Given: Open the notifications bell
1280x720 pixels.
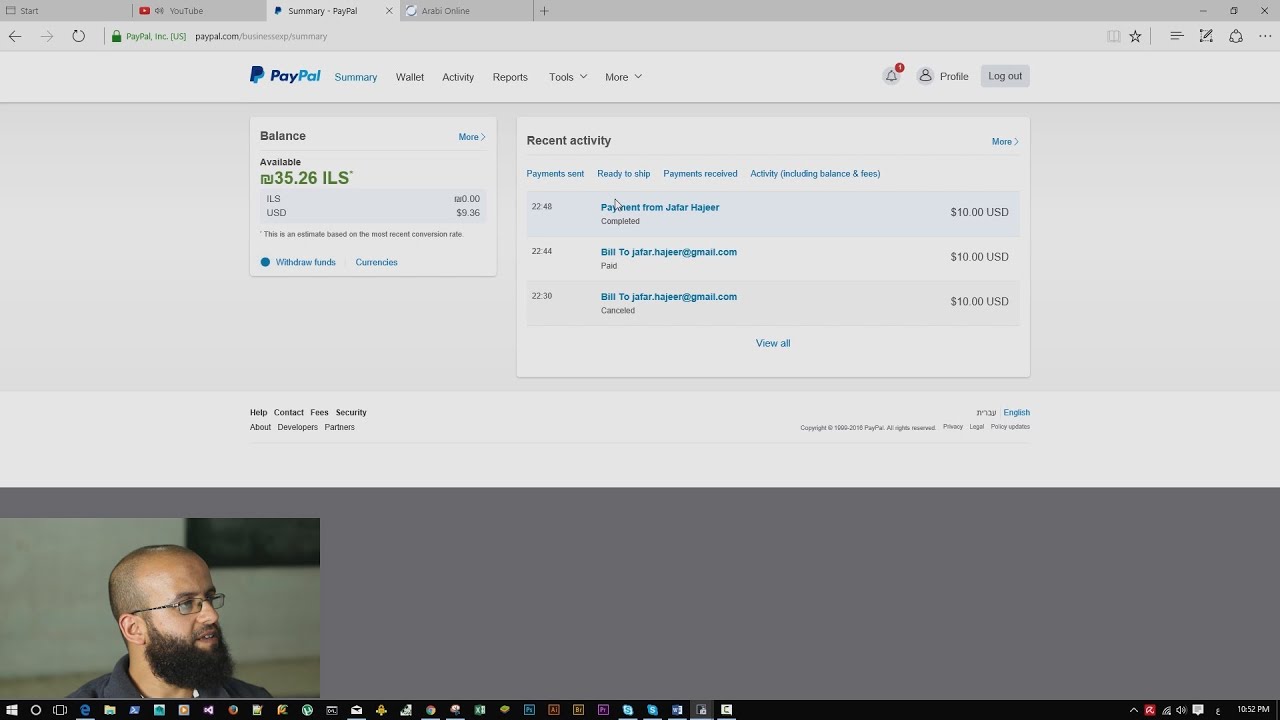Looking at the screenshot, I should tap(891, 76).
